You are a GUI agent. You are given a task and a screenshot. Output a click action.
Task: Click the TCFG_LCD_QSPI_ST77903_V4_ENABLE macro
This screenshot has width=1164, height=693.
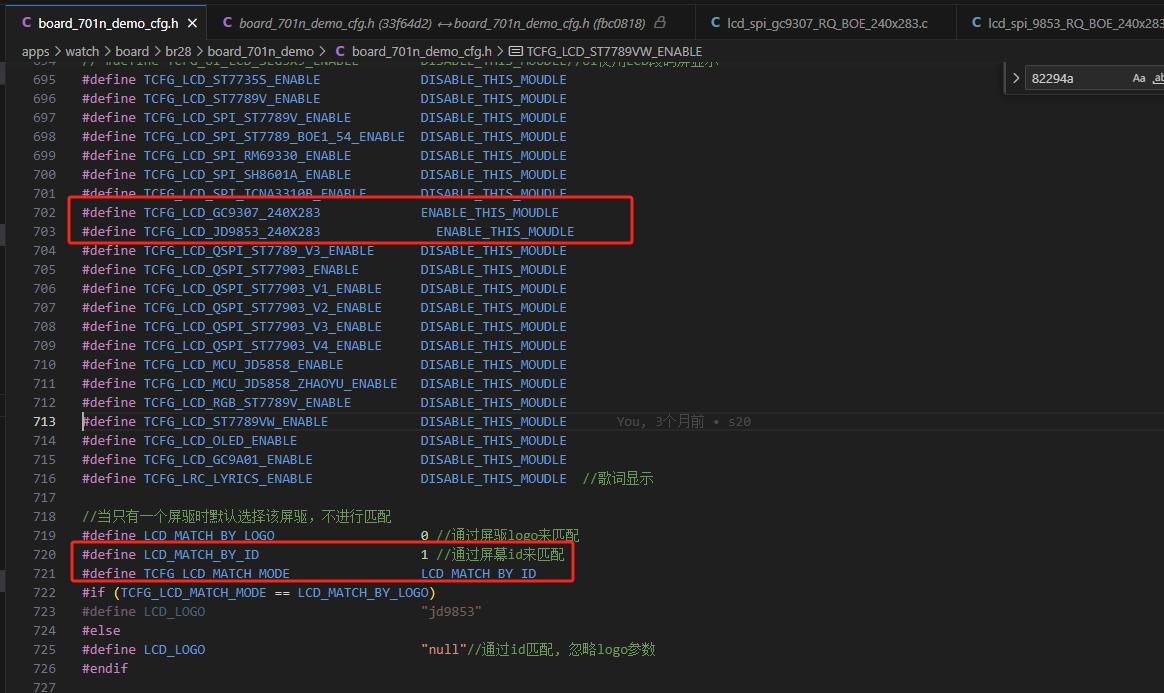coord(263,346)
